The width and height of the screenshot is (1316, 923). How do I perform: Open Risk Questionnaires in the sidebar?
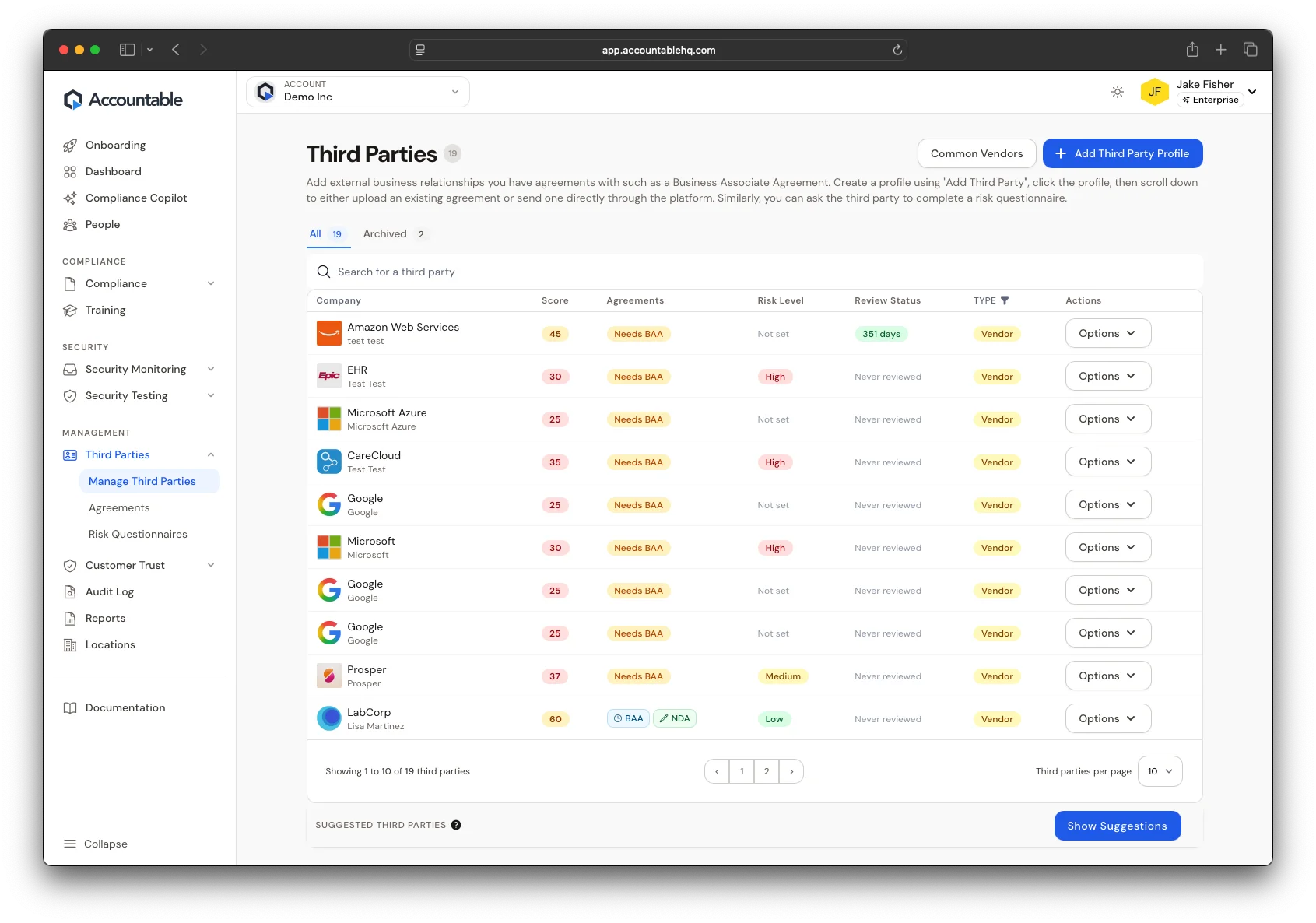(x=138, y=534)
